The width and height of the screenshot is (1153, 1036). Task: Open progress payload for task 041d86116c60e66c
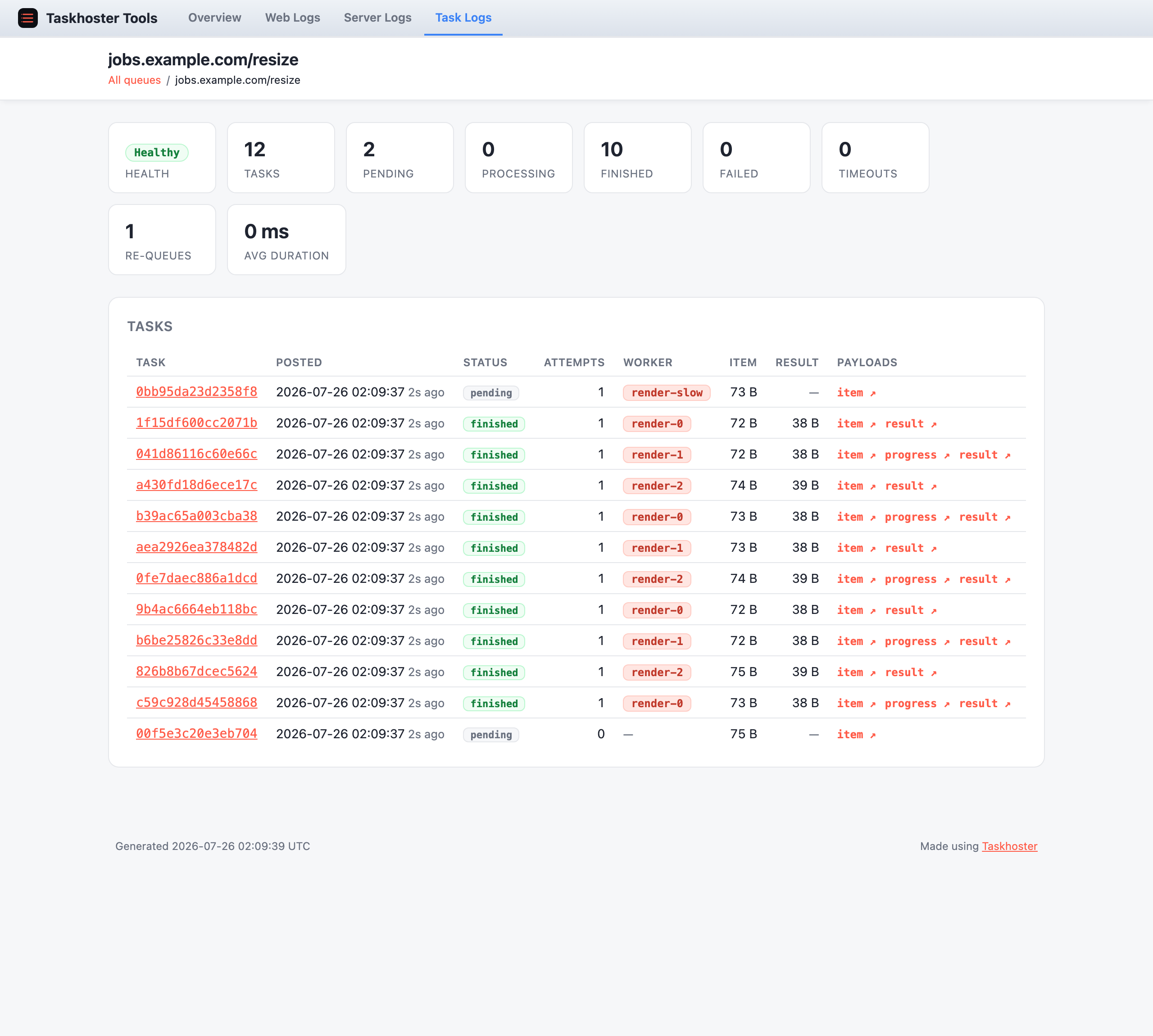[917, 455]
